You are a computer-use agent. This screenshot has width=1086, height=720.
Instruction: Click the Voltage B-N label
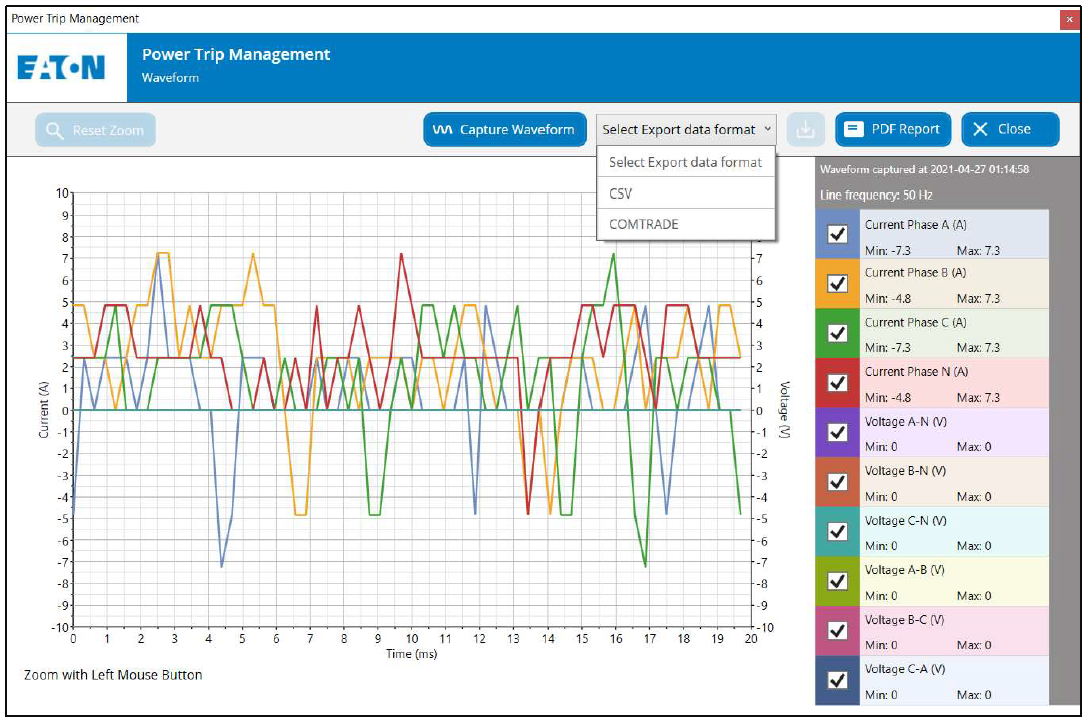(x=906, y=471)
